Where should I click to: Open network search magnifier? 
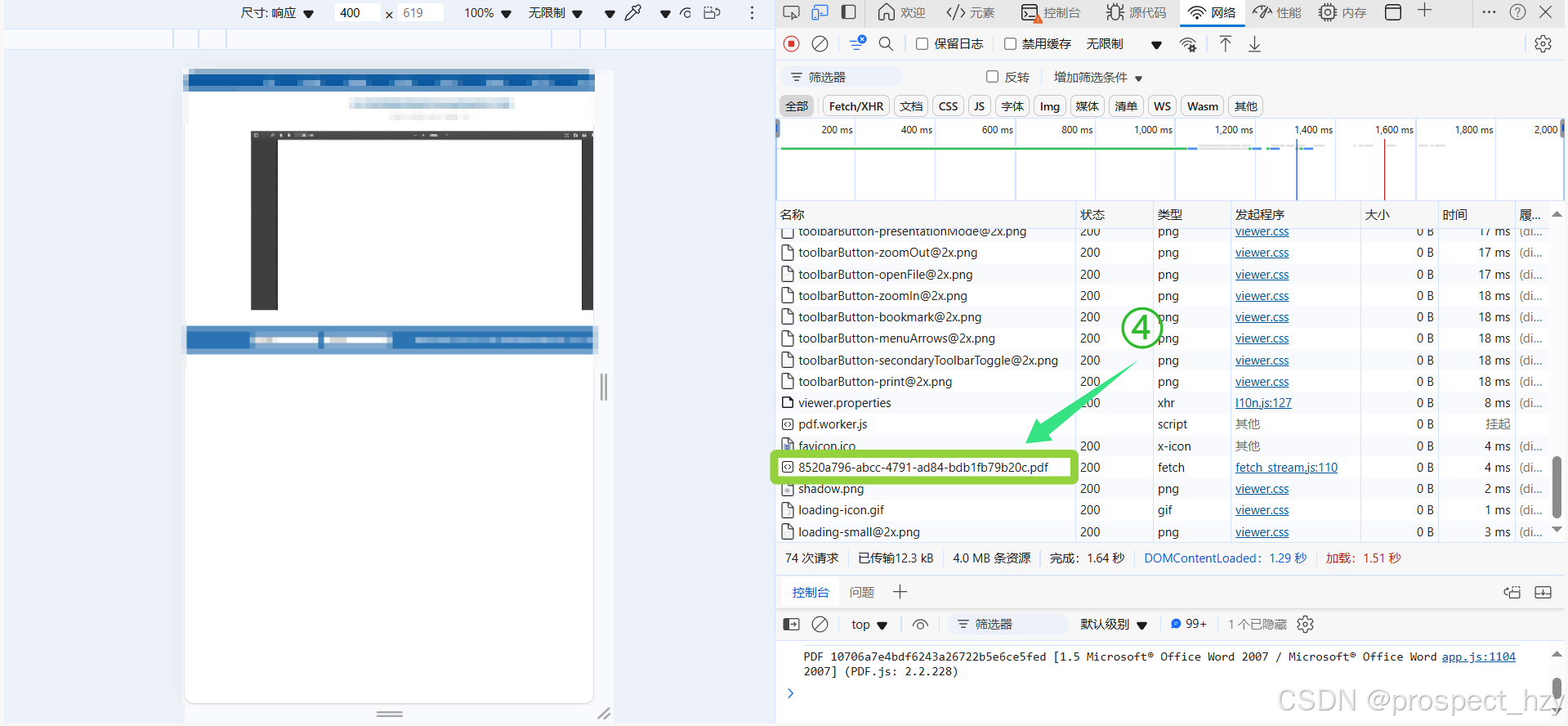(x=886, y=44)
